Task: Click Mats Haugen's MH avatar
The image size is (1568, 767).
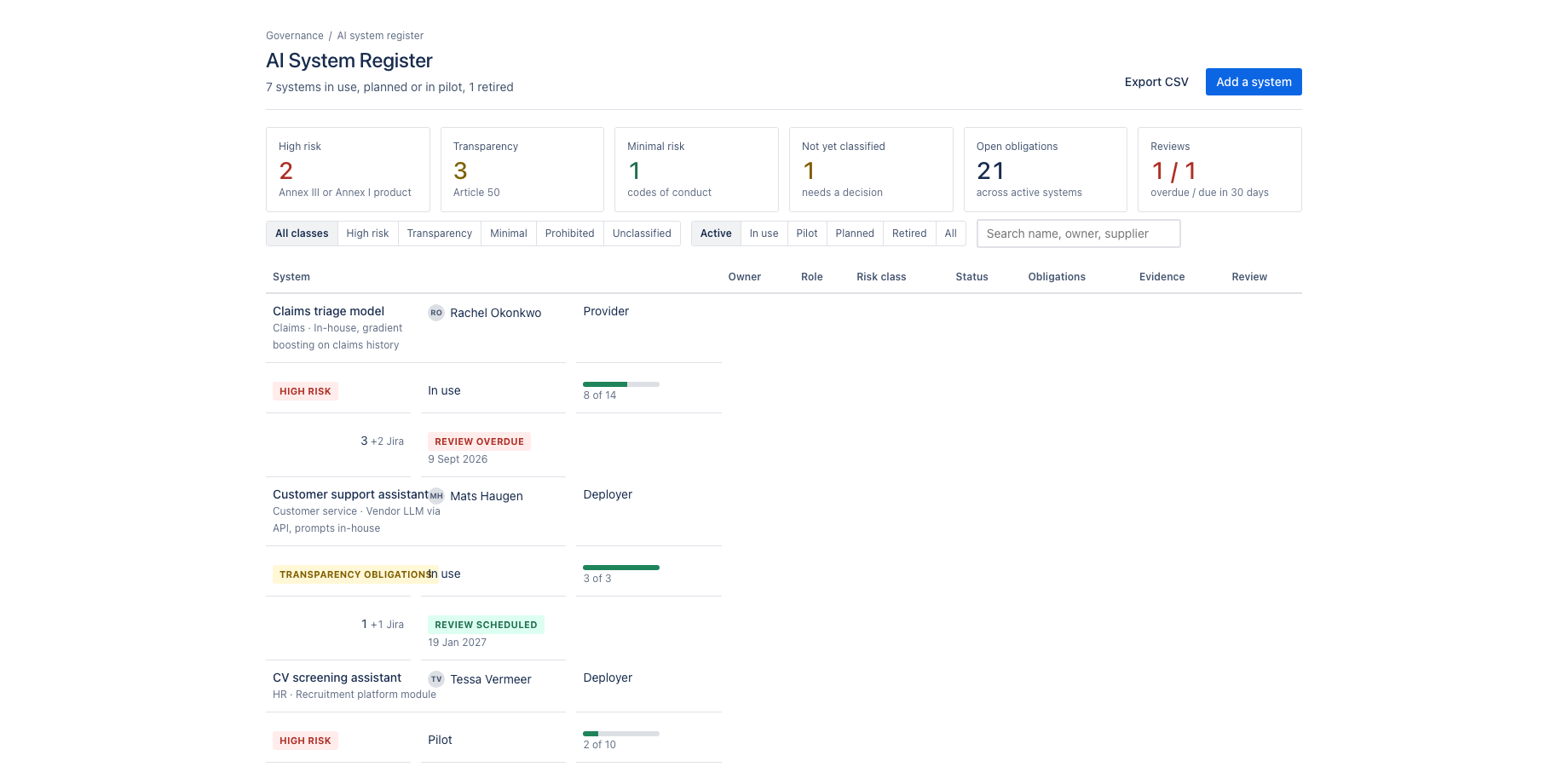Action: [x=436, y=496]
